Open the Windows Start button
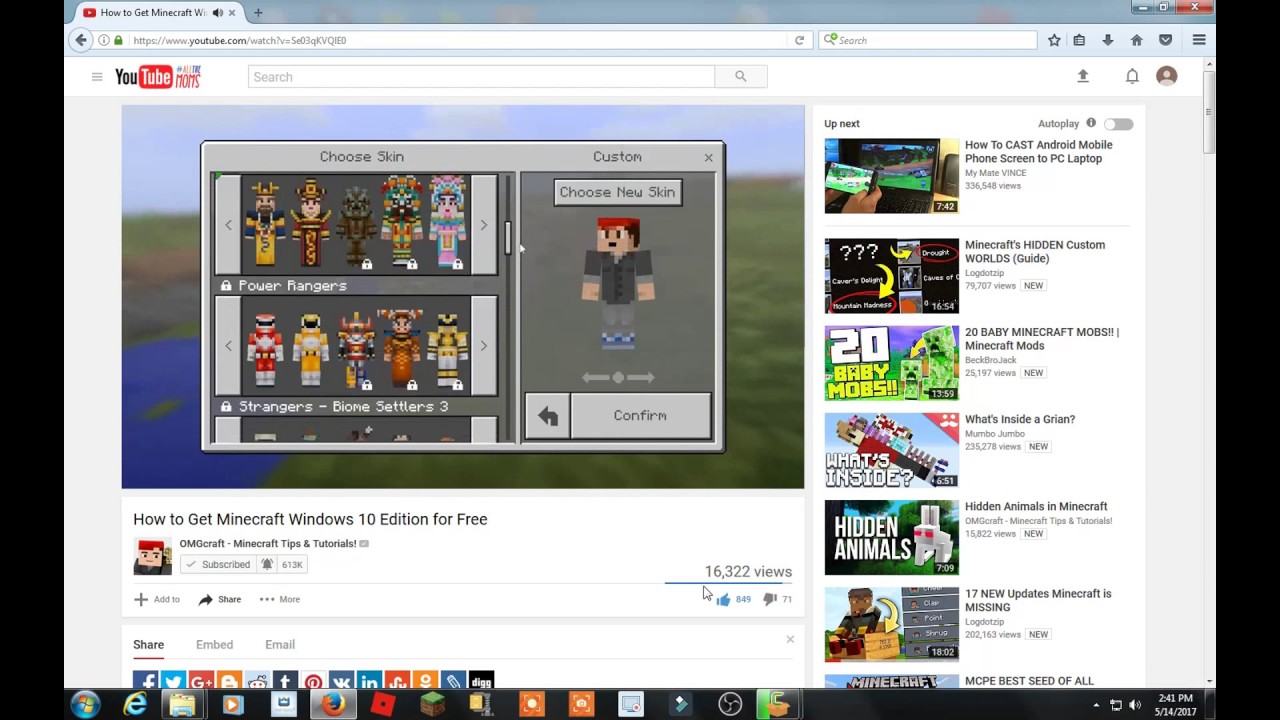The image size is (1280, 720). pos(85,704)
